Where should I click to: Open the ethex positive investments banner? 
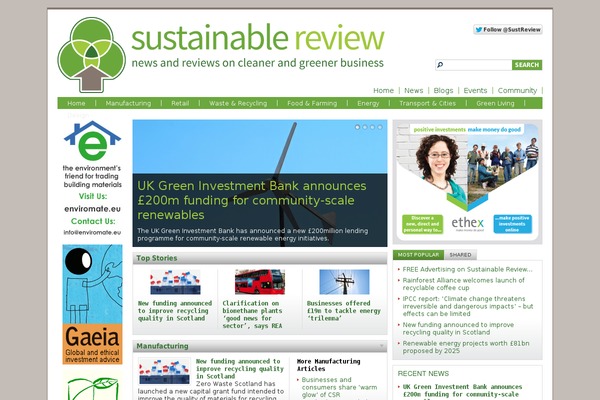(467, 182)
